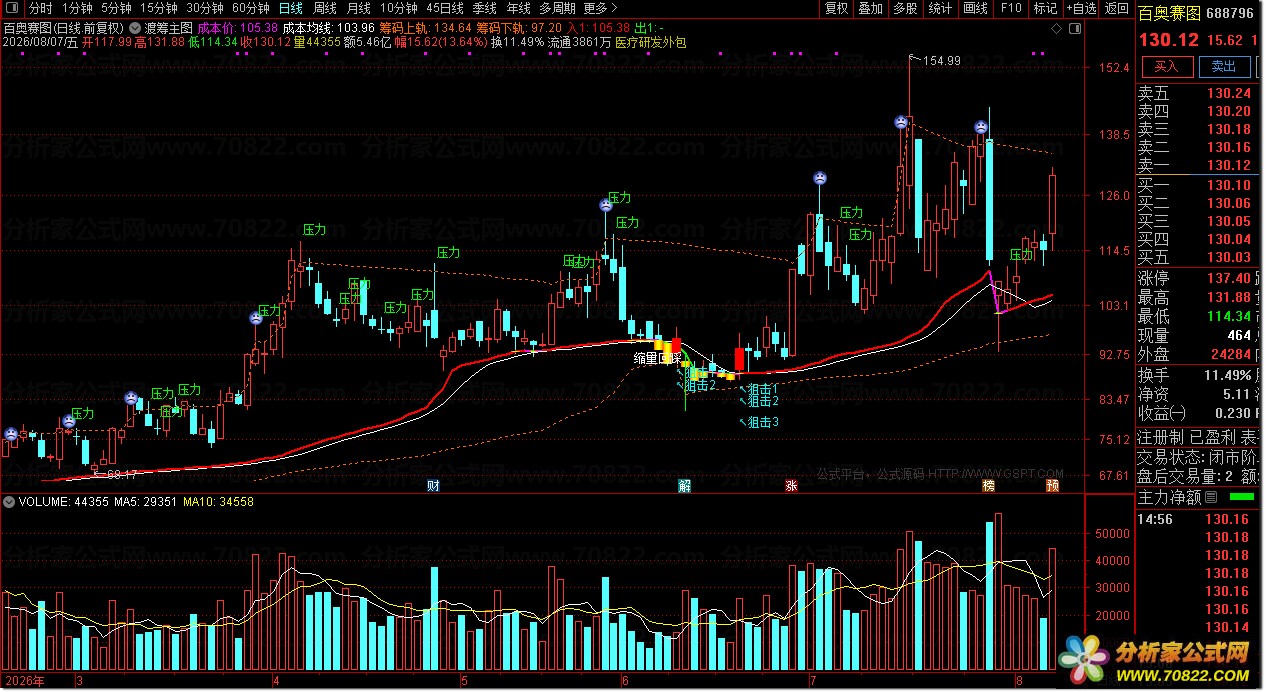The image size is (1266, 692).
Task: Click the 154.99 high price label
Action: 941,61
